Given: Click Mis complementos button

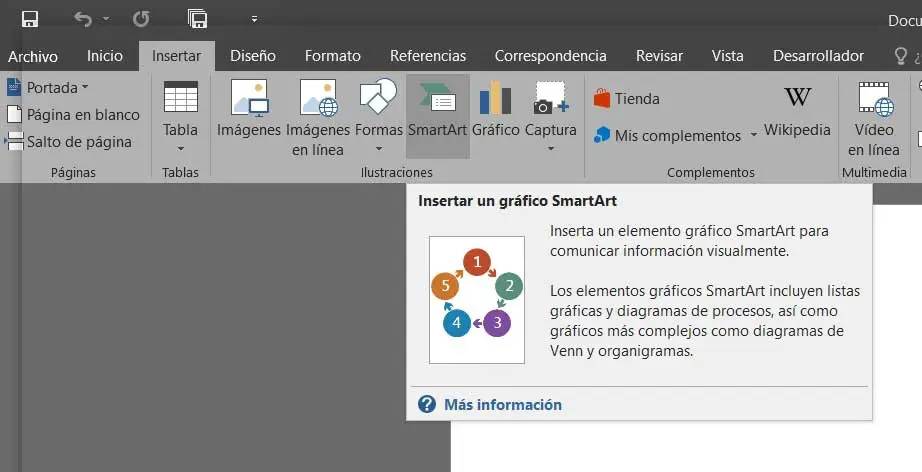Looking at the screenshot, I should tap(667, 136).
